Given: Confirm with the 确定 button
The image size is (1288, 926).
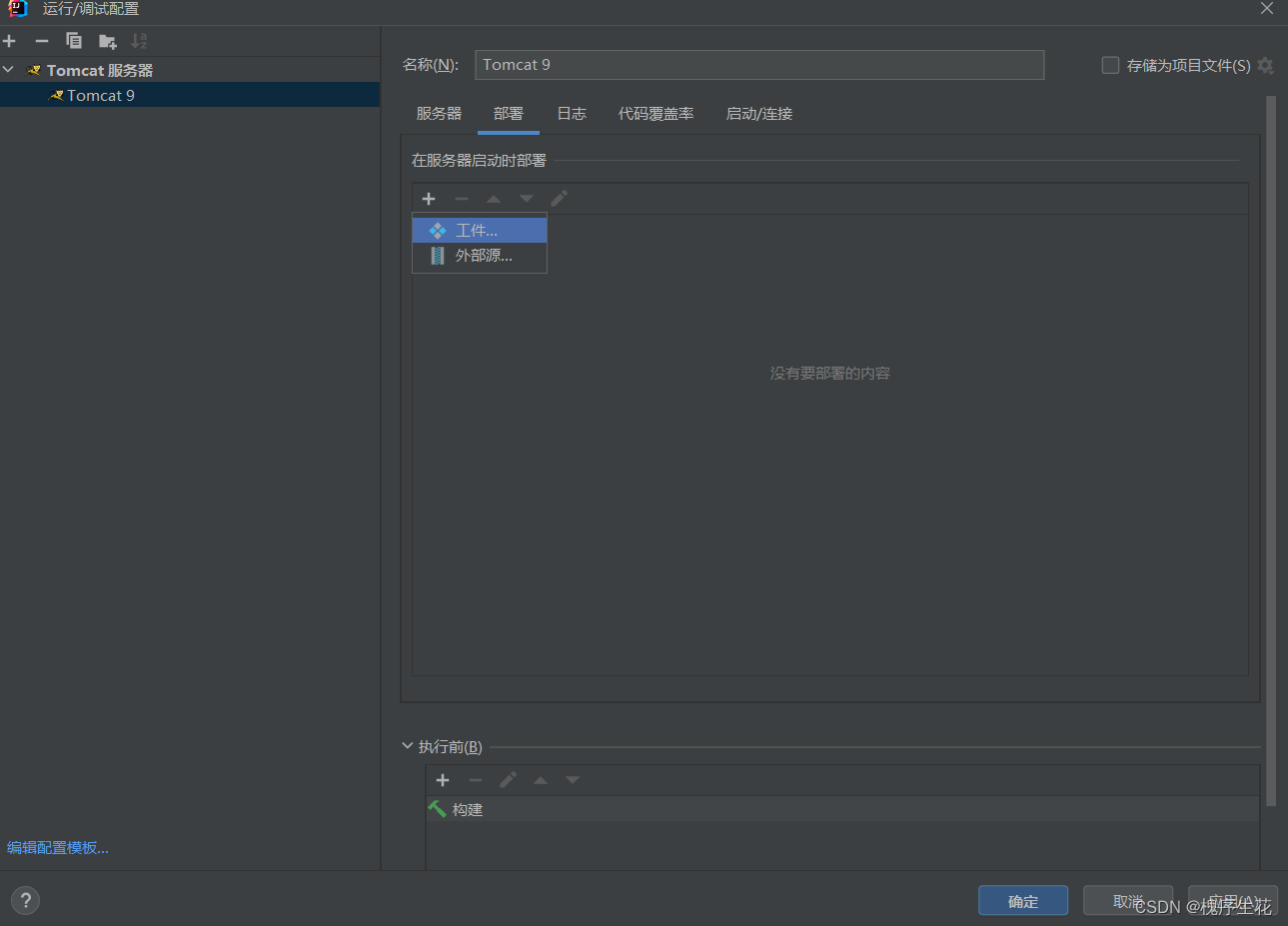Looking at the screenshot, I should point(1023,901).
